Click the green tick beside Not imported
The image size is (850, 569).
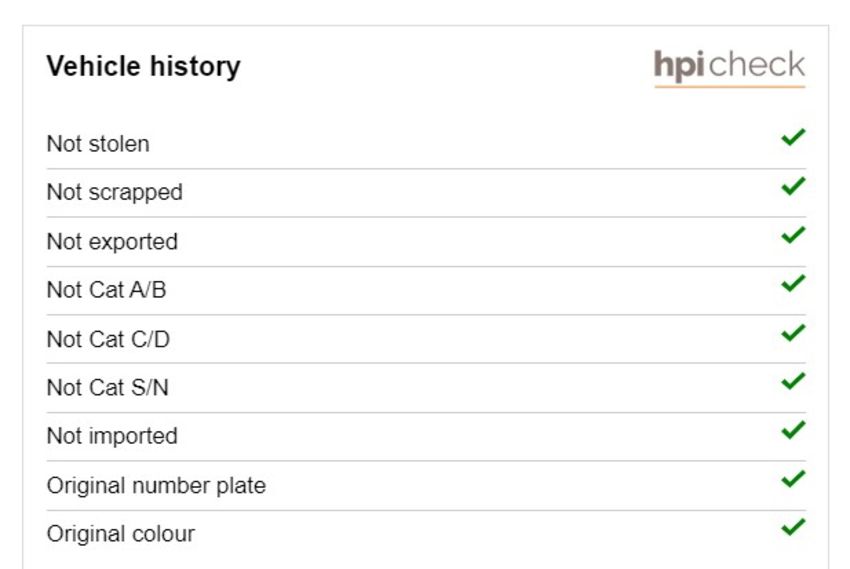coord(793,430)
